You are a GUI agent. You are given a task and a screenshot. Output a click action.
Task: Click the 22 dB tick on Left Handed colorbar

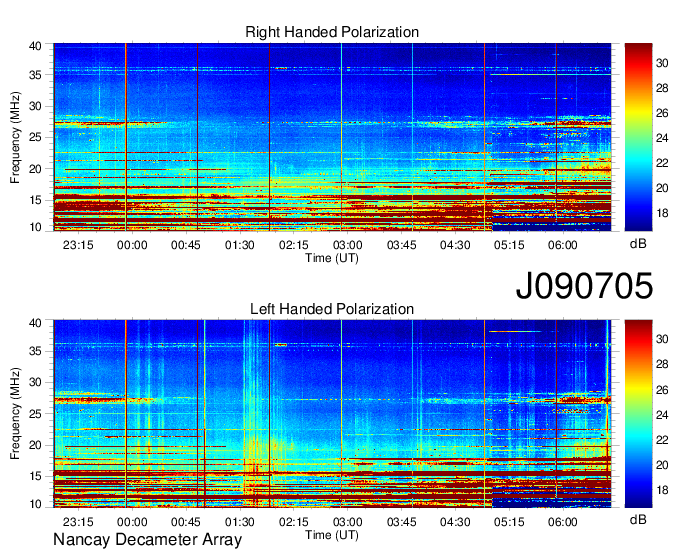(x=662, y=440)
